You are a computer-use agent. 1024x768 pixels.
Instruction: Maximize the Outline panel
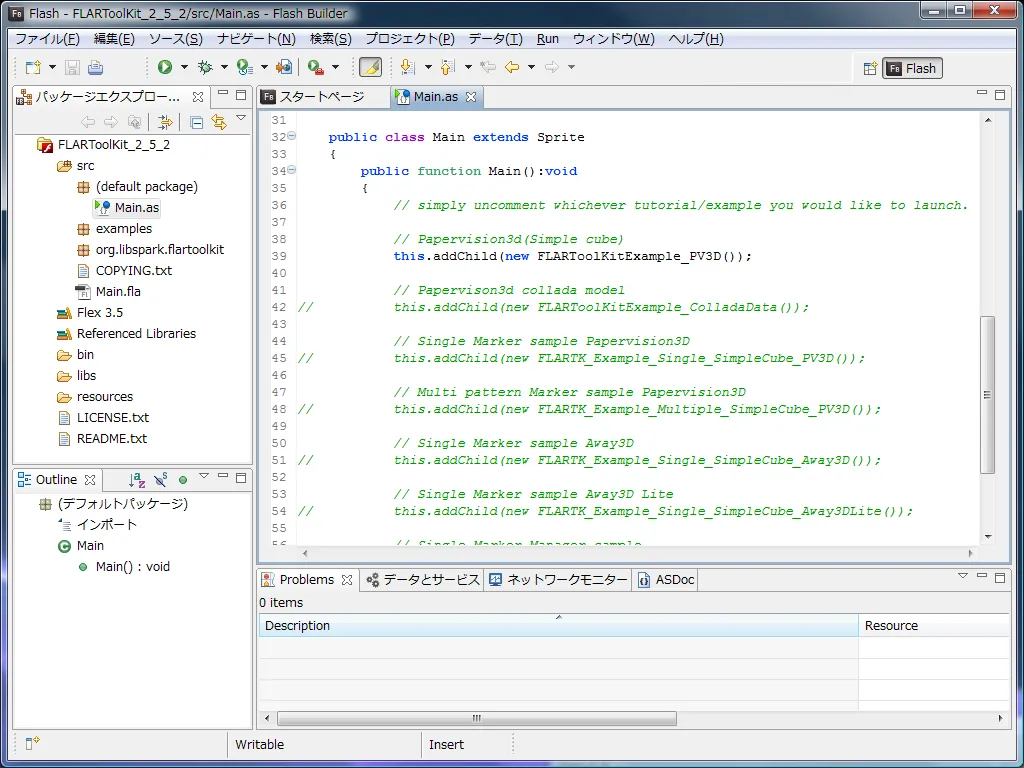[241, 478]
